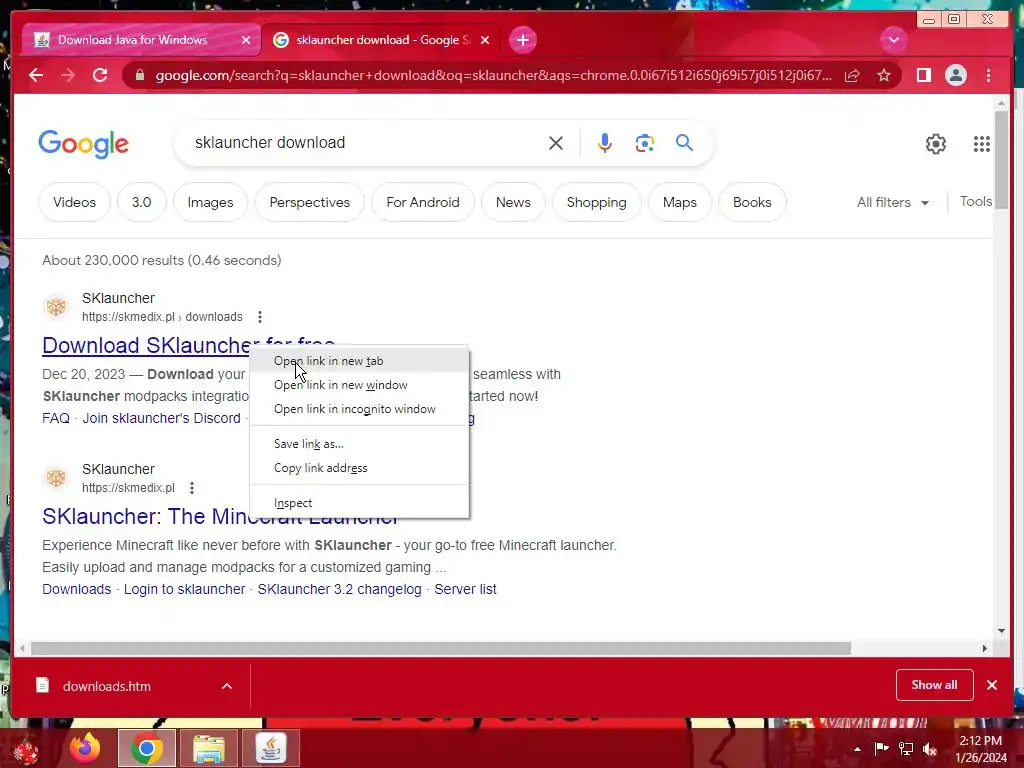This screenshot has width=1024, height=768.
Task: Open Join sklauncher's Discord link
Action: click(x=161, y=418)
